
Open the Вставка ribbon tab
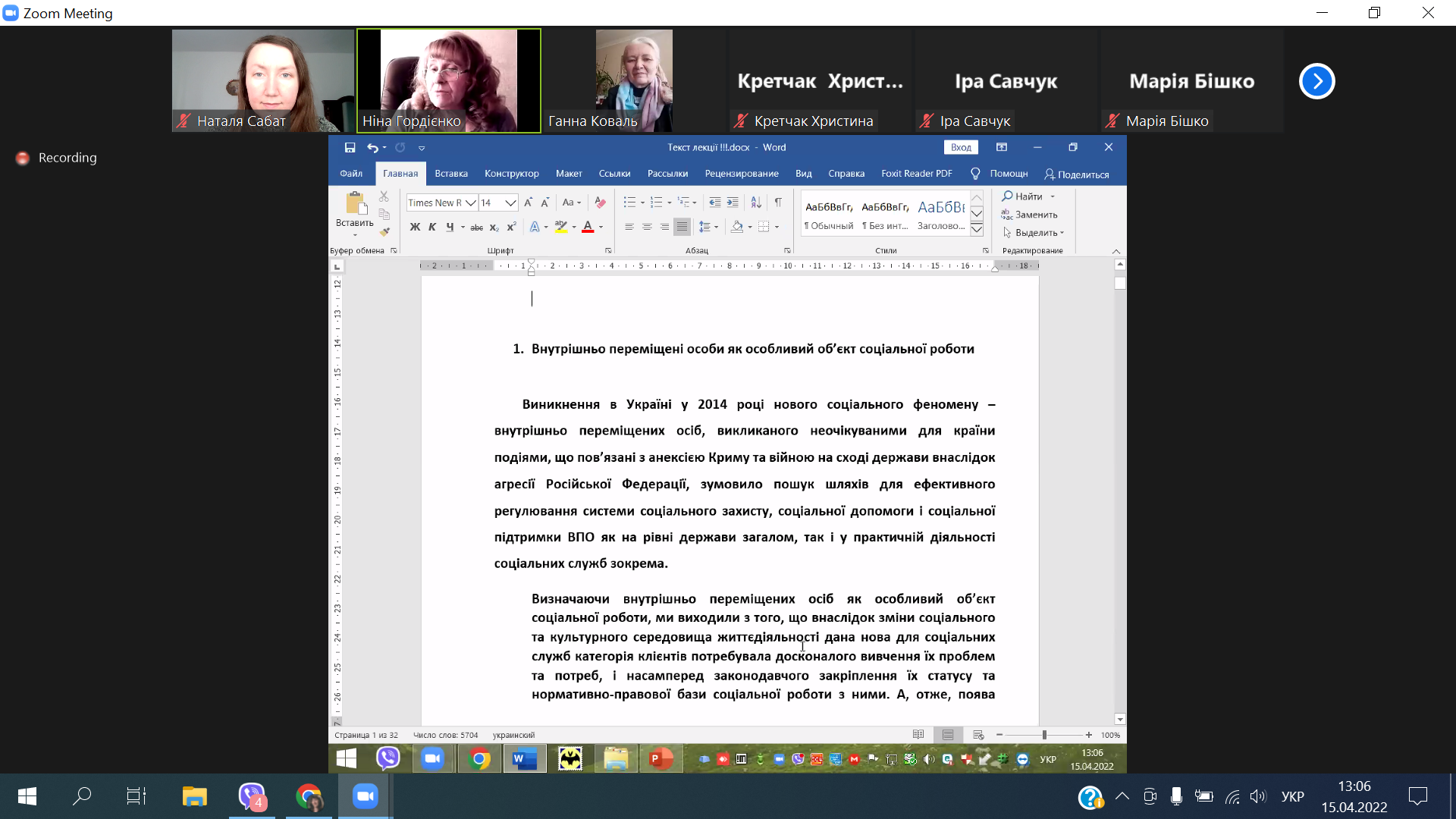pos(451,174)
